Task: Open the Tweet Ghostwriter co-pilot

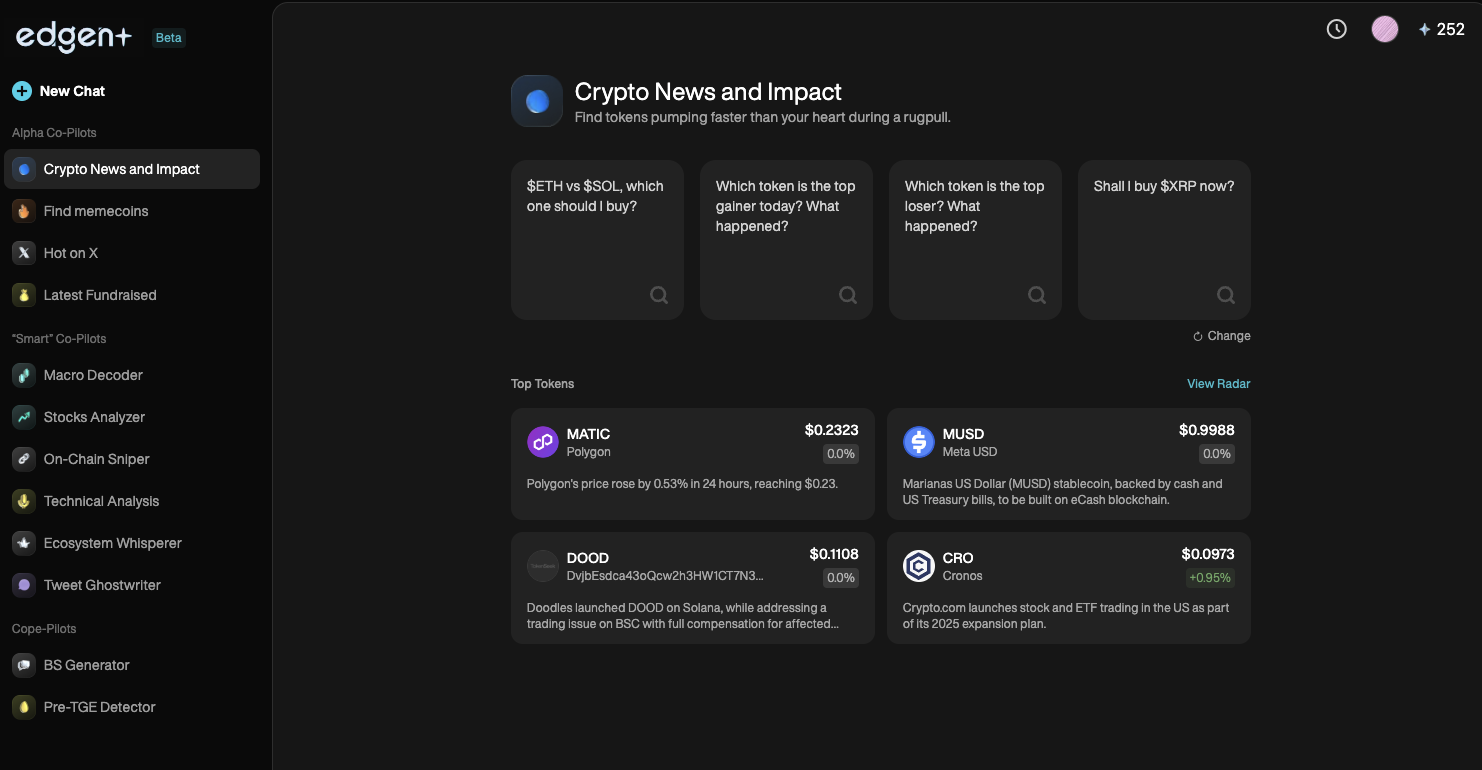Action: point(102,585)
